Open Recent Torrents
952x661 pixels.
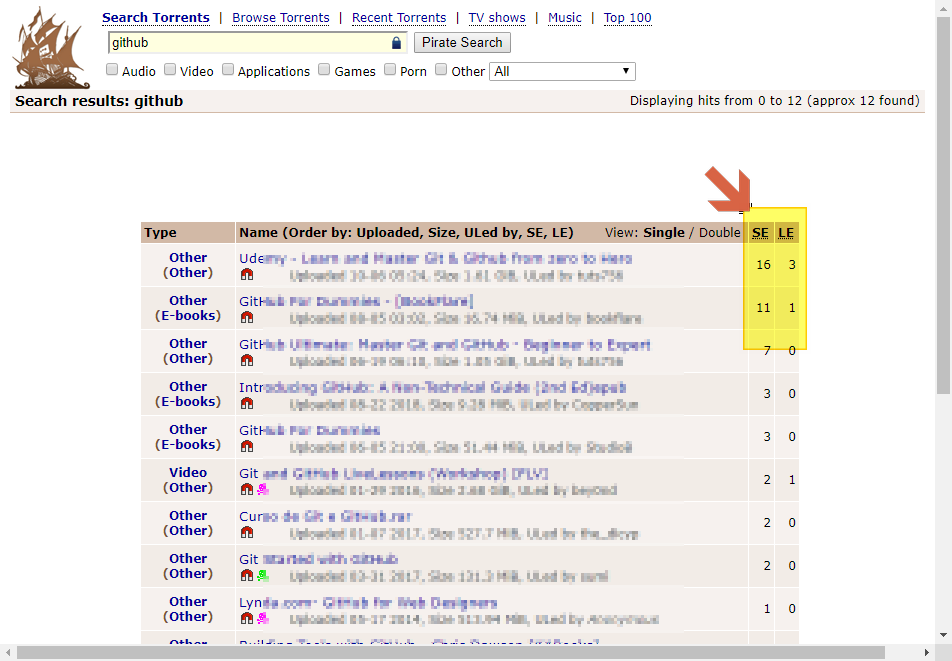[x=399, y=18]
